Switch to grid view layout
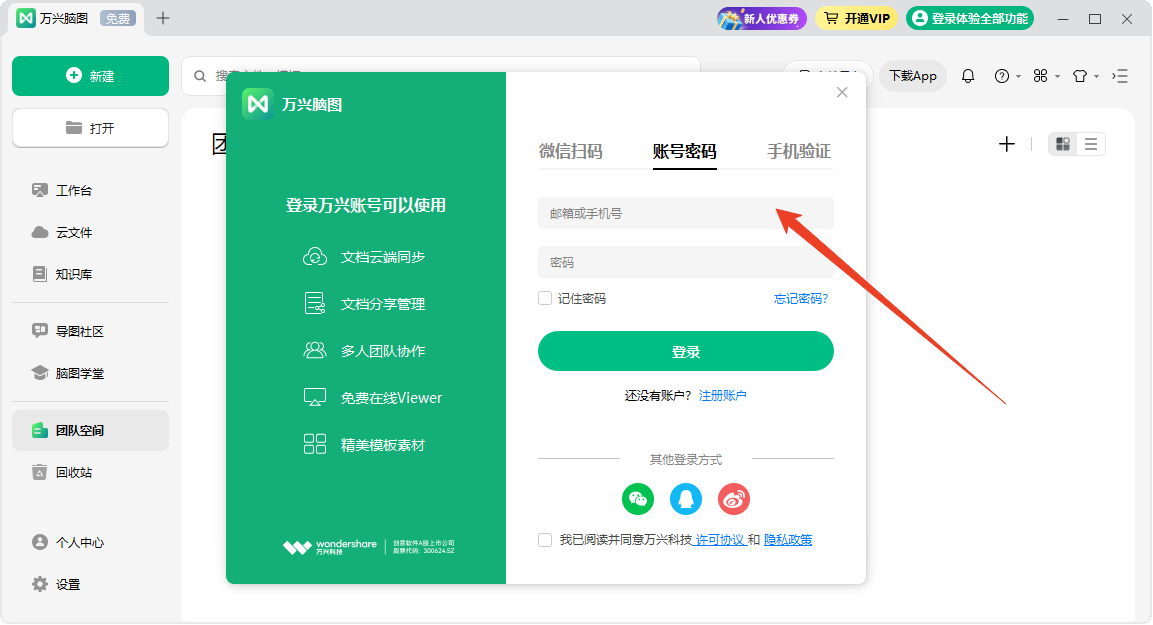The width and height of the screenshot is (1153, 625). 1063,144
